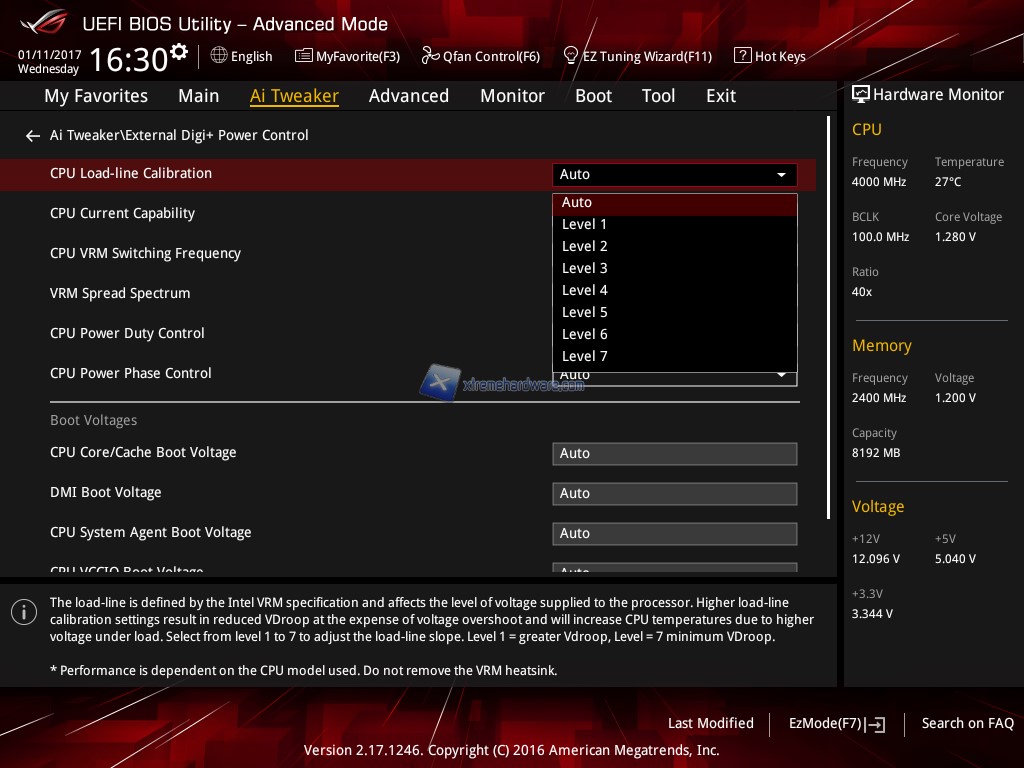Open Qfan Control(F6) fan icon

(430, 56)
